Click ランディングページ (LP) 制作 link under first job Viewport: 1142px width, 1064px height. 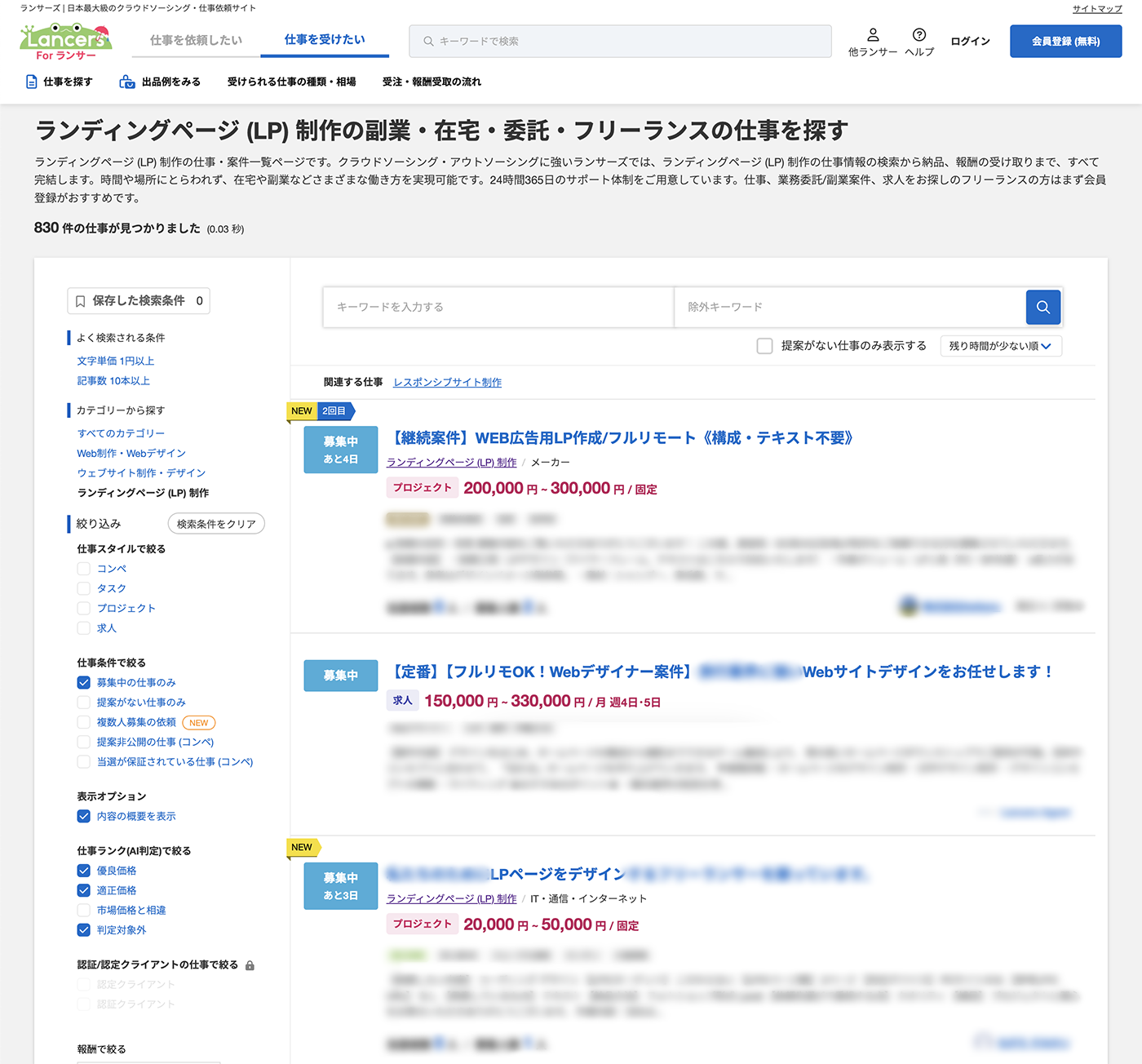[452, 463]
